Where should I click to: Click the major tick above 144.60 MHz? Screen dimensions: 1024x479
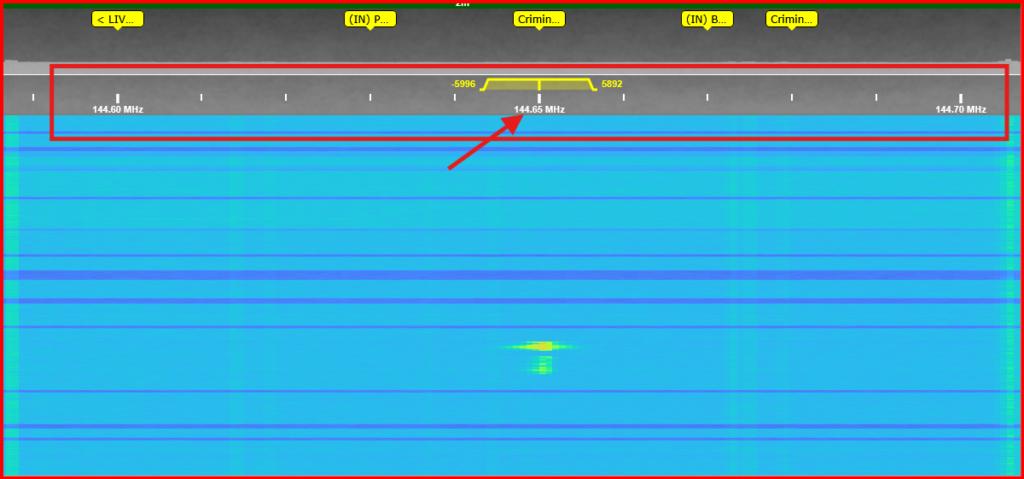point(117,98)
